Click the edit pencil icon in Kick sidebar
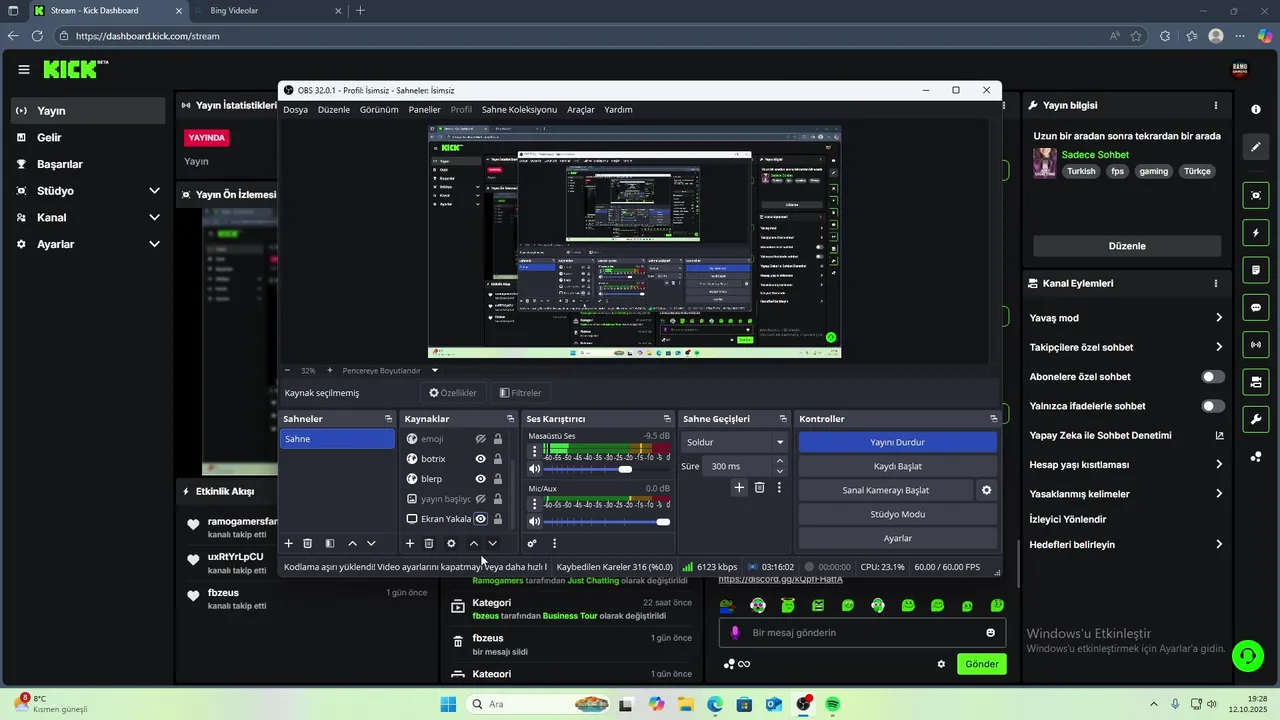 [1256, 147]
